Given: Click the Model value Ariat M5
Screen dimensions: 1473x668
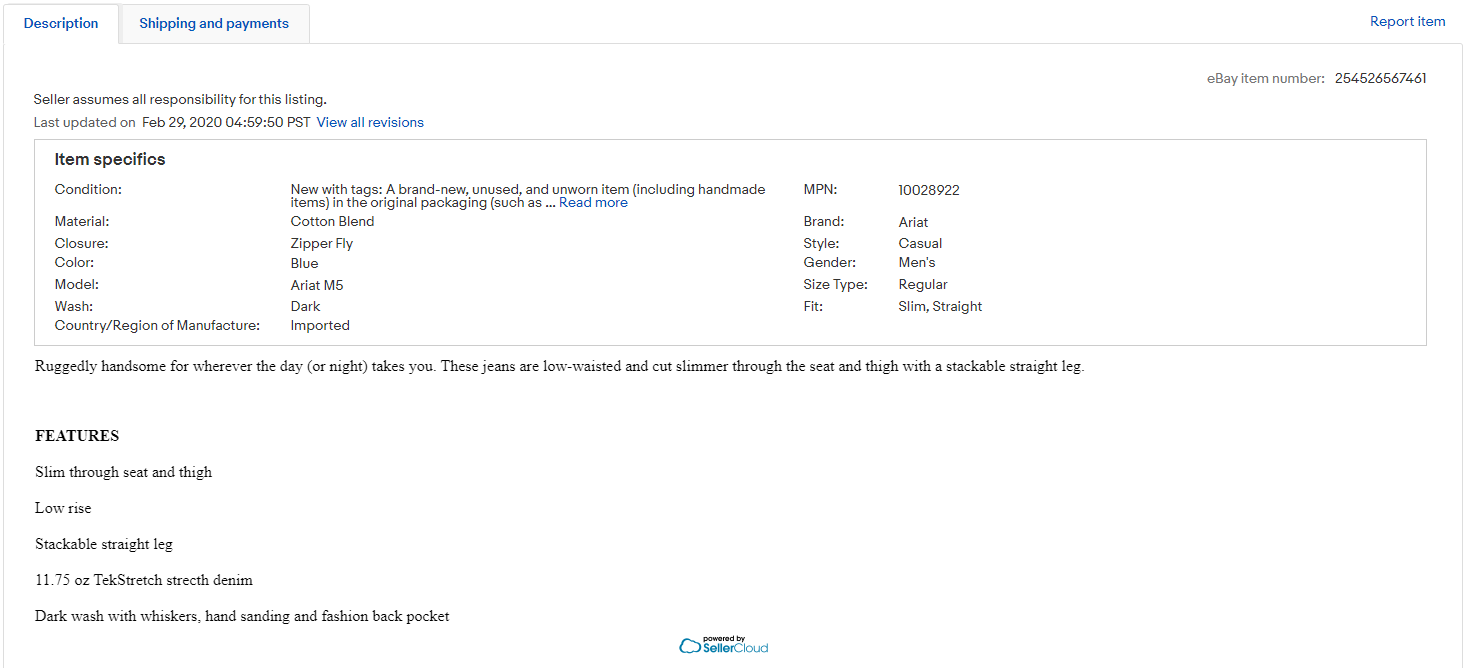Looking at the screenshot, I should tap(317, 285).
